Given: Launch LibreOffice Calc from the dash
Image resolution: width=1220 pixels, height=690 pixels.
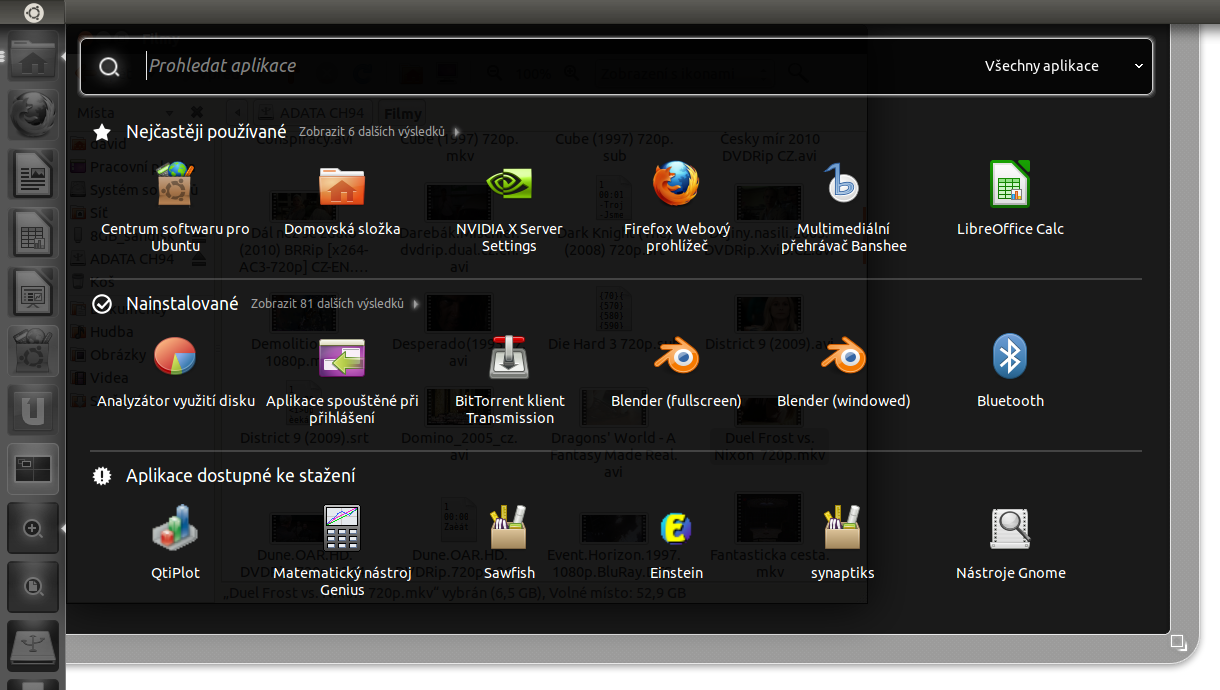Looking at the screenshot, I should [1010, 200].
